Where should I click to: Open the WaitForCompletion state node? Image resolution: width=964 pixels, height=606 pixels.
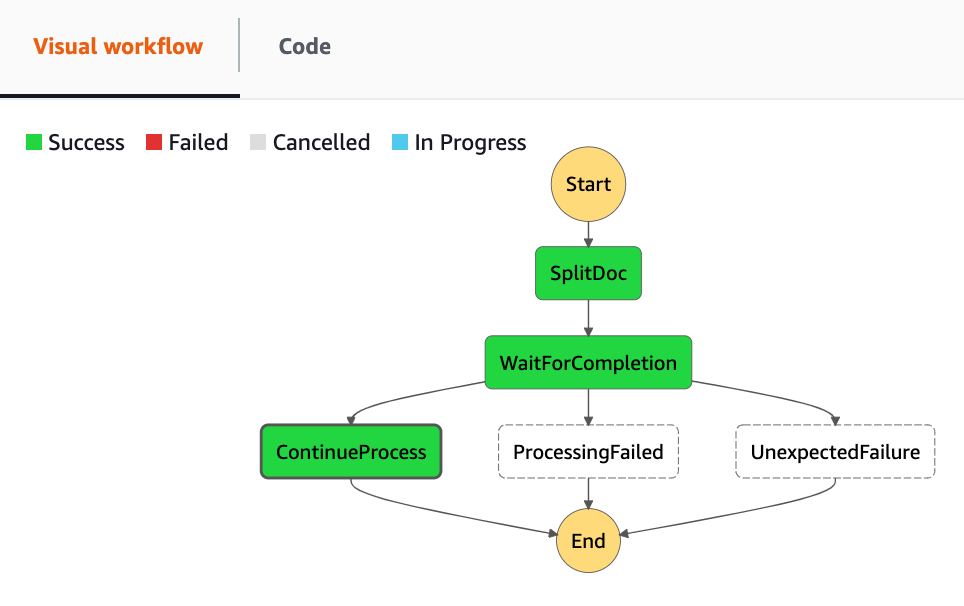588,362
